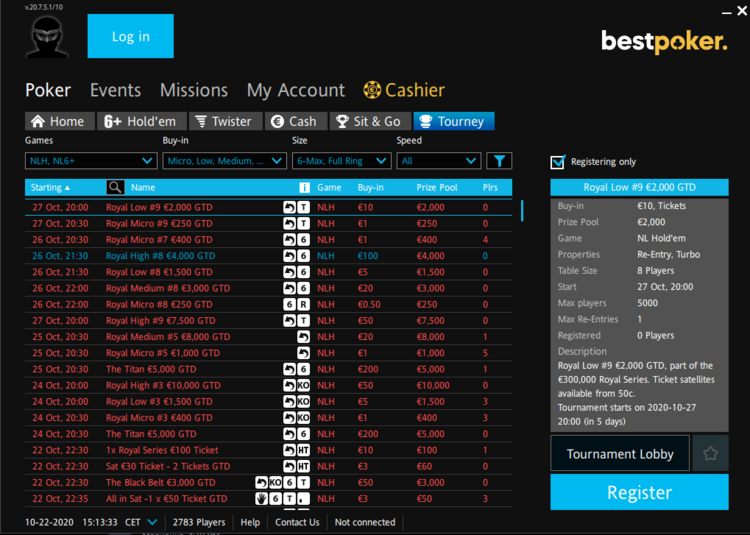Select Royal Medium #8 €3,000 GTD row

[x=268, y=288]
